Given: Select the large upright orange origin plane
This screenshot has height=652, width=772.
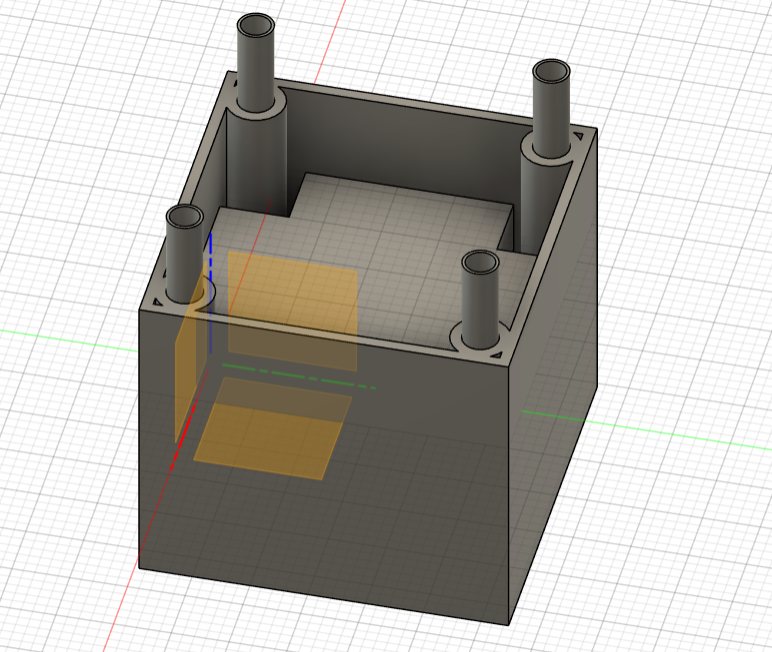Looking at the screenshot, I should (293, 310).
